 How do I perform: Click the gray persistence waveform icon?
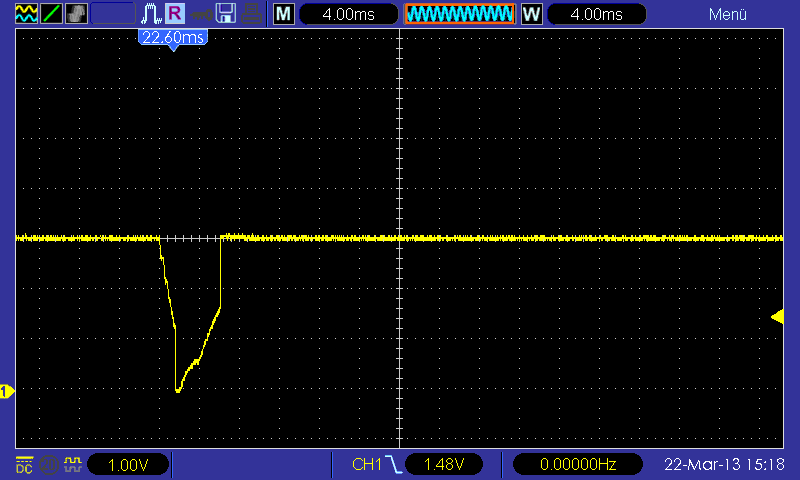click(77, 13)
